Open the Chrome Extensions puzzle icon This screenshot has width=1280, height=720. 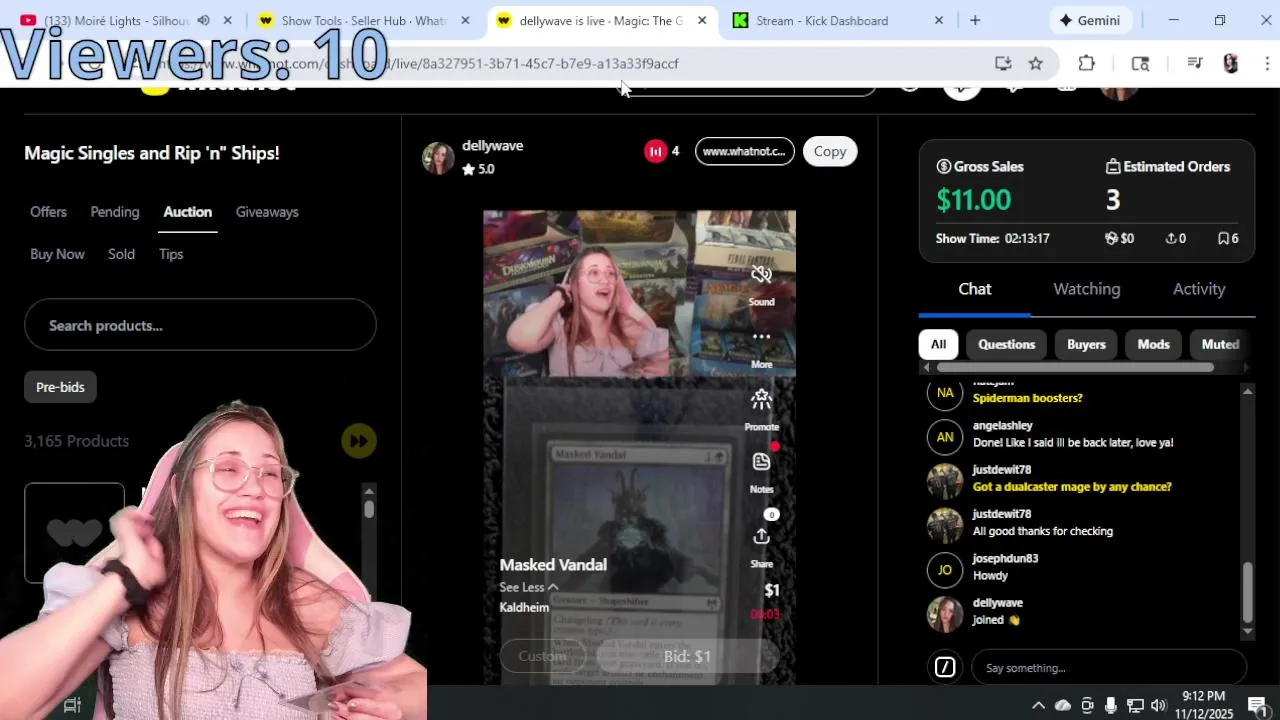(x=1087, y=63)
